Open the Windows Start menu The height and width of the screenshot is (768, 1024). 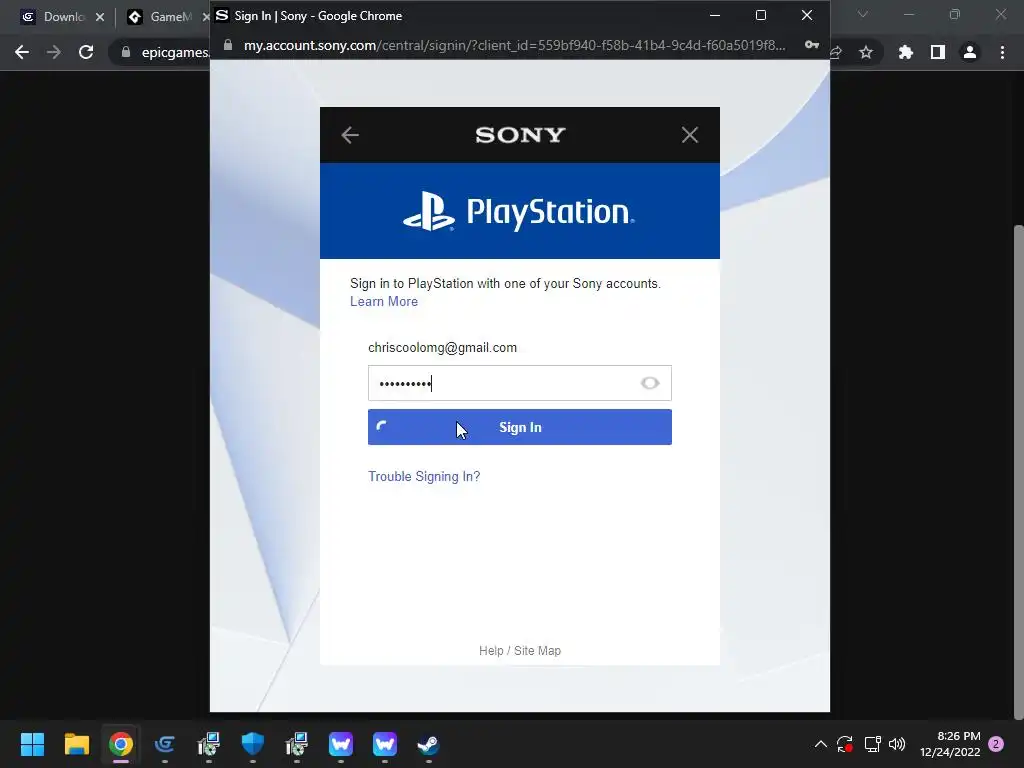[32, 744]
